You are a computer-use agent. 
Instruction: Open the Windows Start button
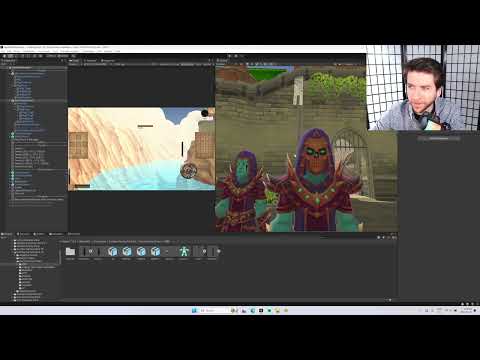click(194, 311)
